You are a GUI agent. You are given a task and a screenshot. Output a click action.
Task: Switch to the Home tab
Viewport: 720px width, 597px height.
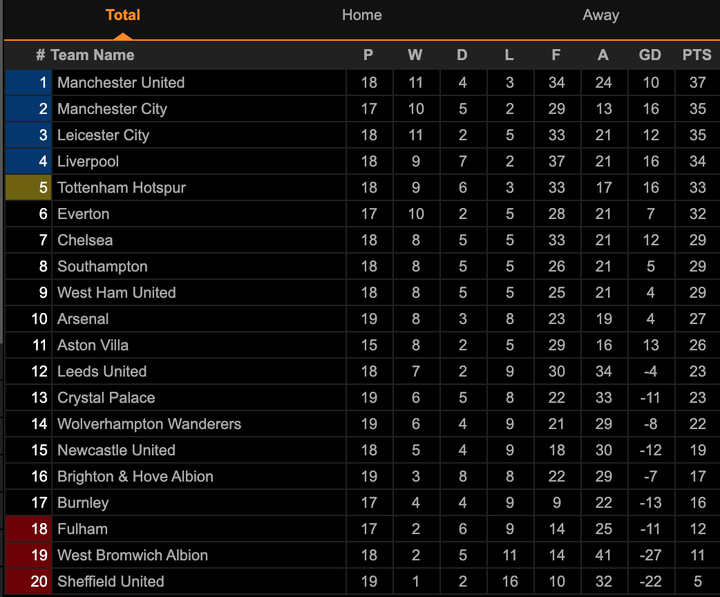(x=361, y=15)
